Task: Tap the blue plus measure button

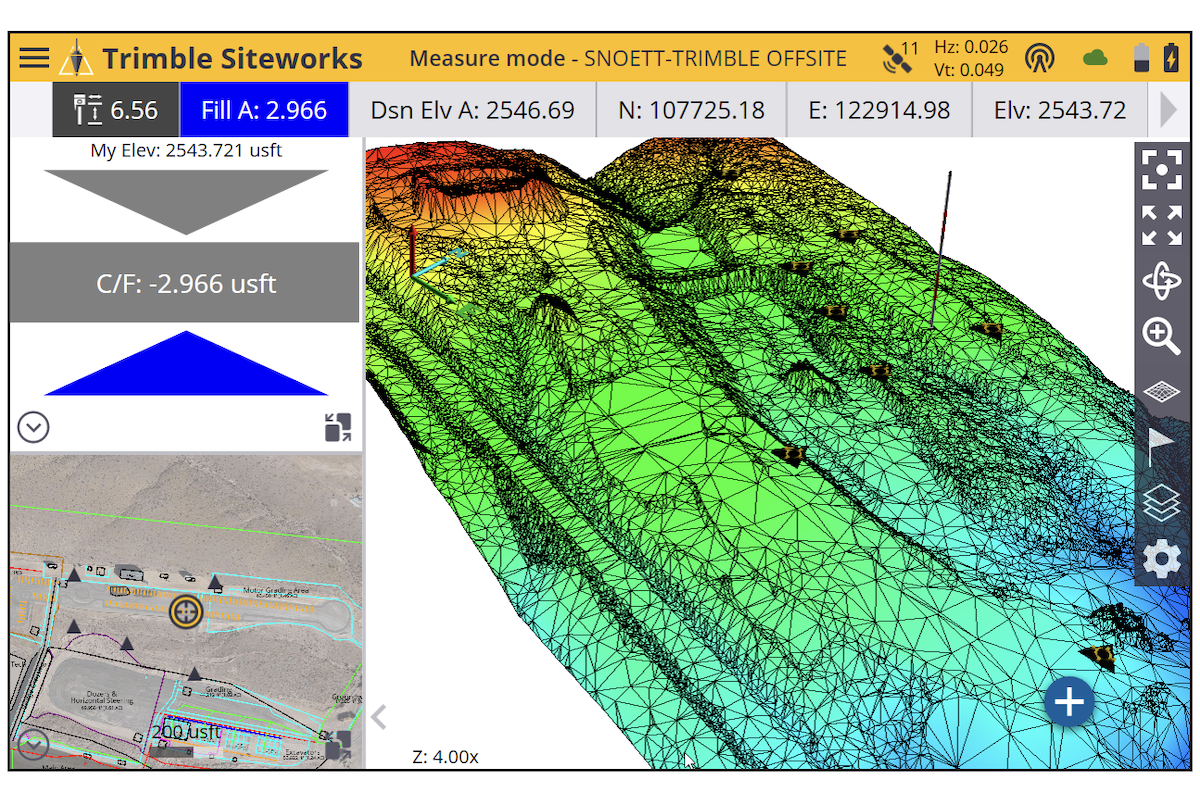Action: pyautogui.click(x=1069, y=702)
